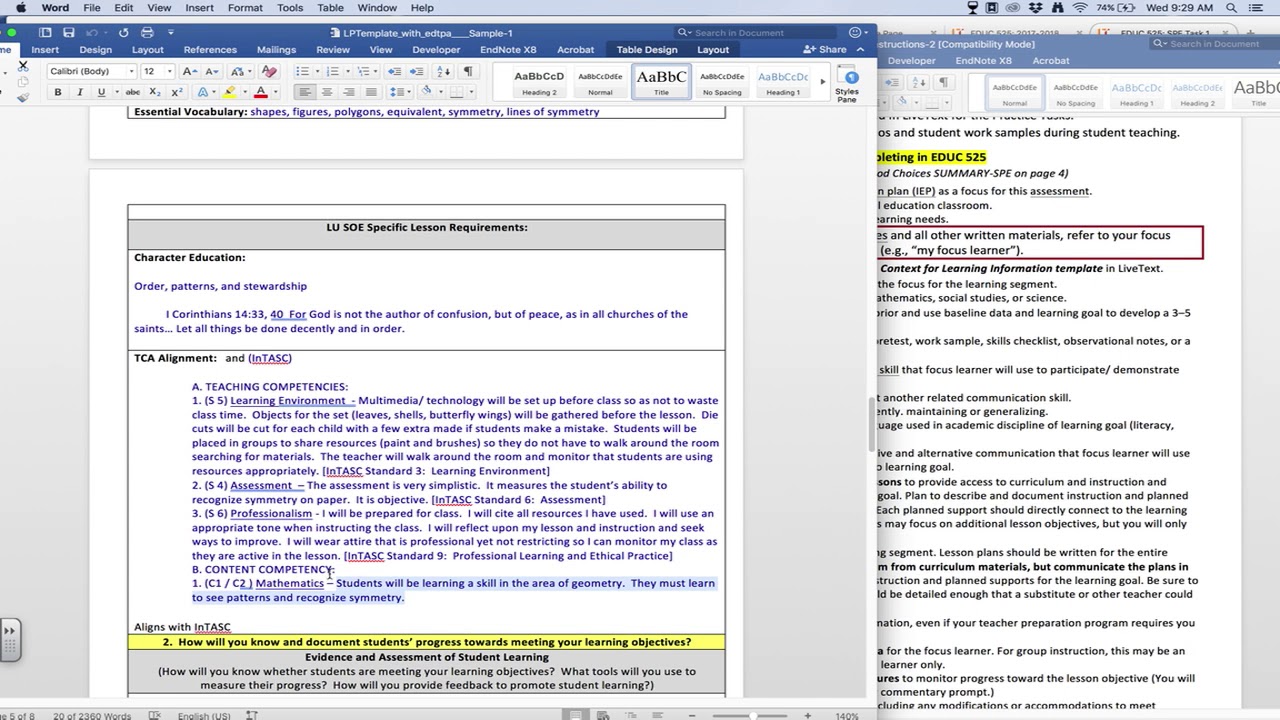The height and width of the screenshot is (720, 1280).
Task: Open the Tools menu in the menu bar
Action: coord(290,8)
